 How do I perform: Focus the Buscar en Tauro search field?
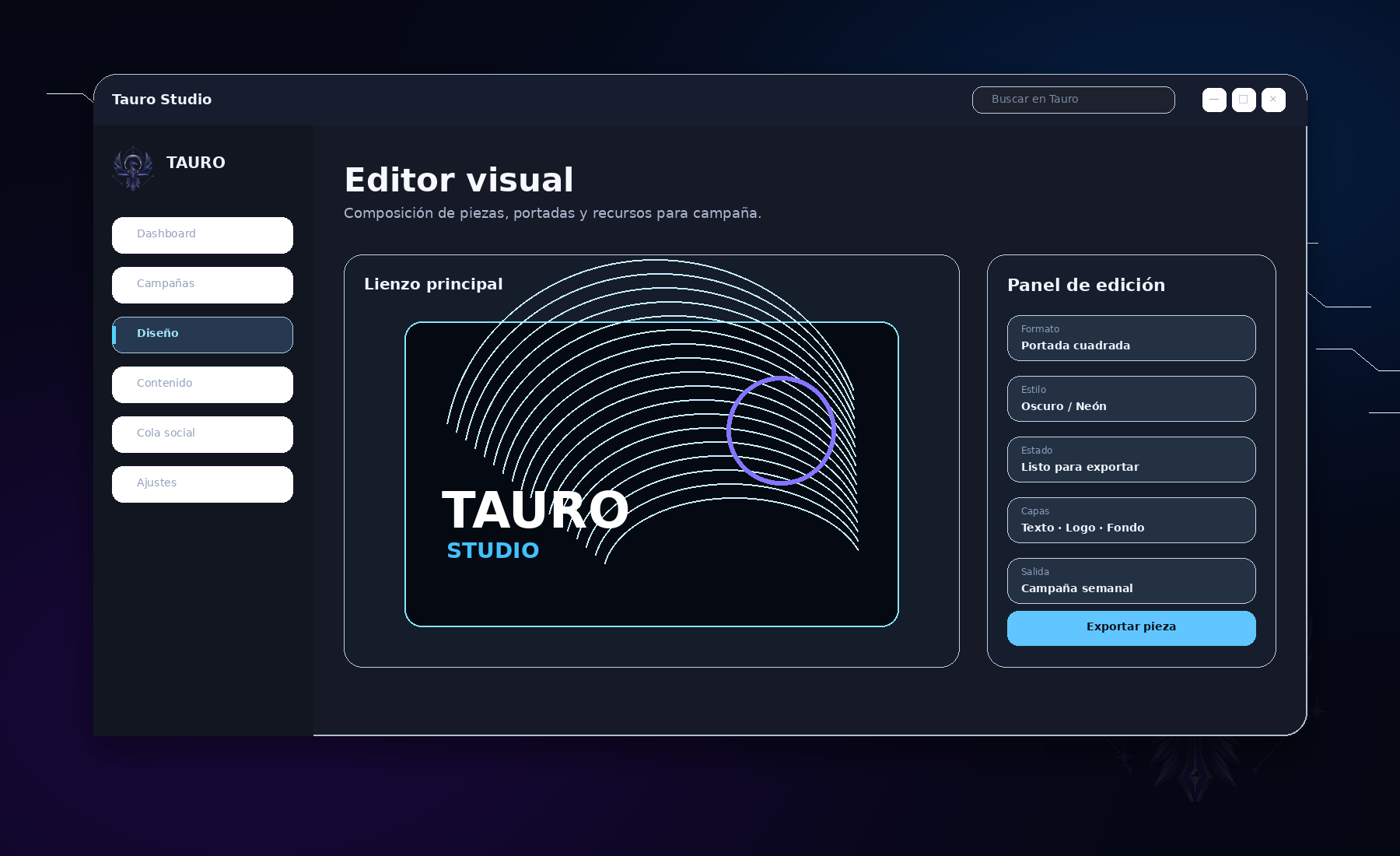1073,100
